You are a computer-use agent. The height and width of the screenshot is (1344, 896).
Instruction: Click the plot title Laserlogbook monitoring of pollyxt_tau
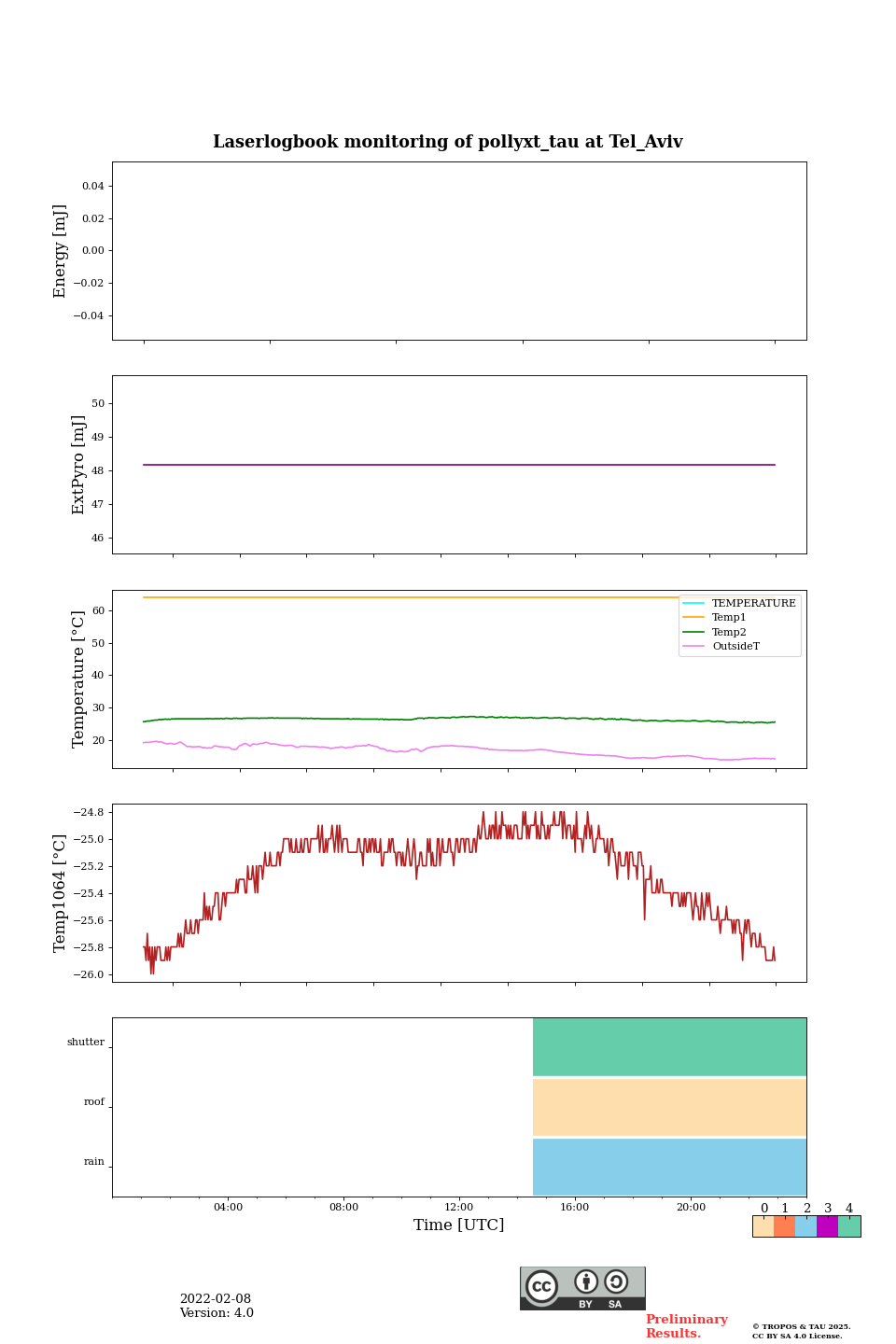click(x=448, y=142)
